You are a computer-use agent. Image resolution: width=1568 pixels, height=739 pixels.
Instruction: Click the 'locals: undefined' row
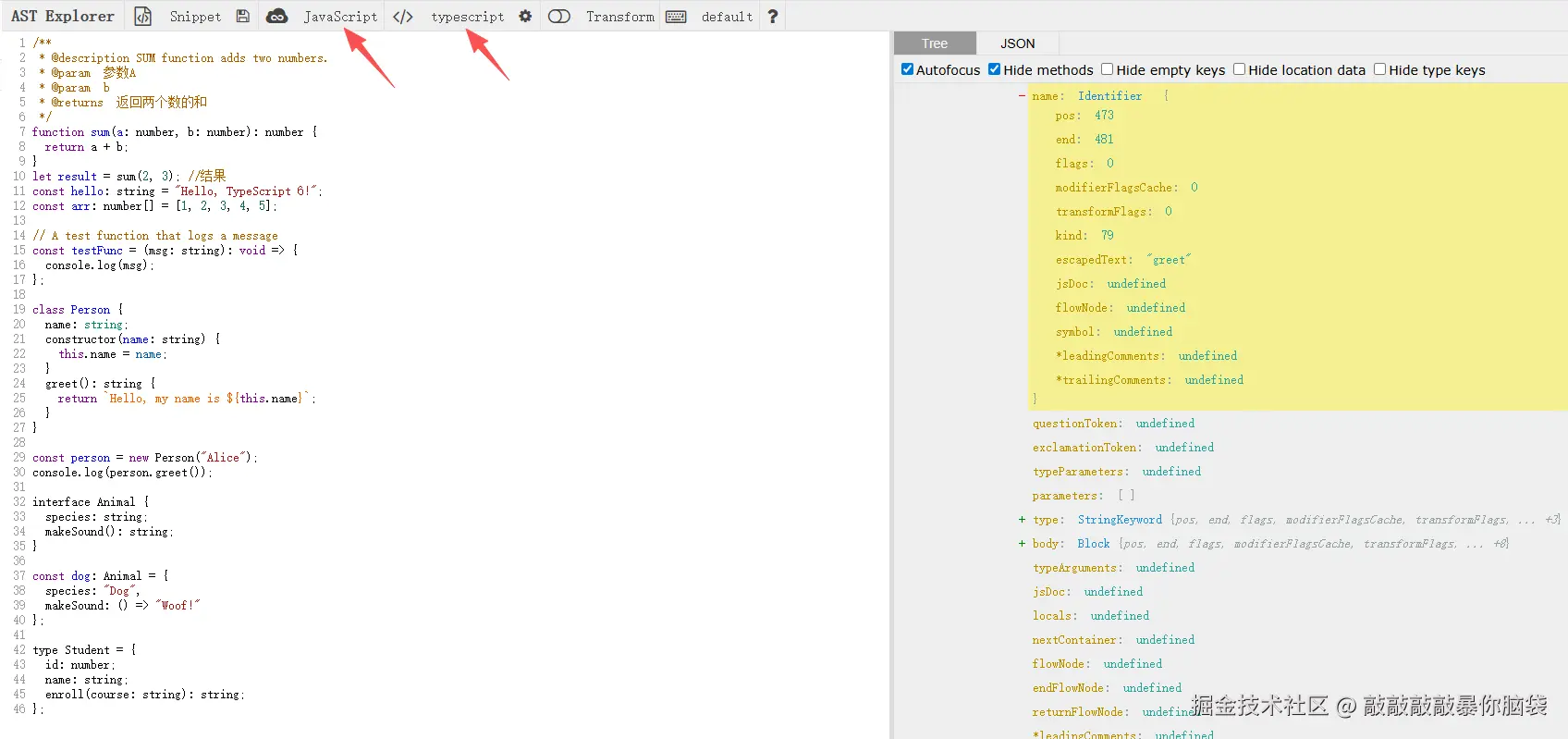tap(1091, 616)
